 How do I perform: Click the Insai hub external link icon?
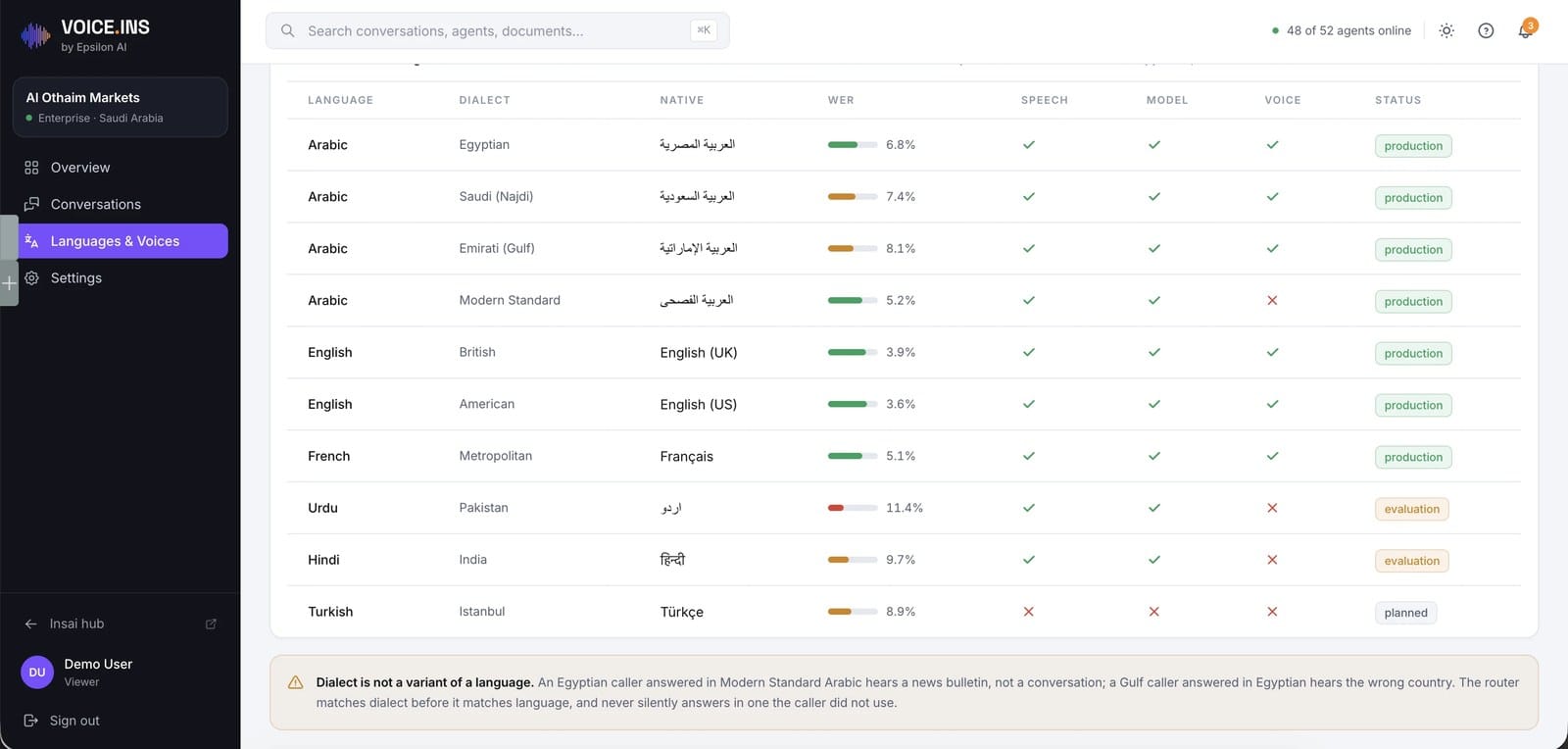click(211, 624)
